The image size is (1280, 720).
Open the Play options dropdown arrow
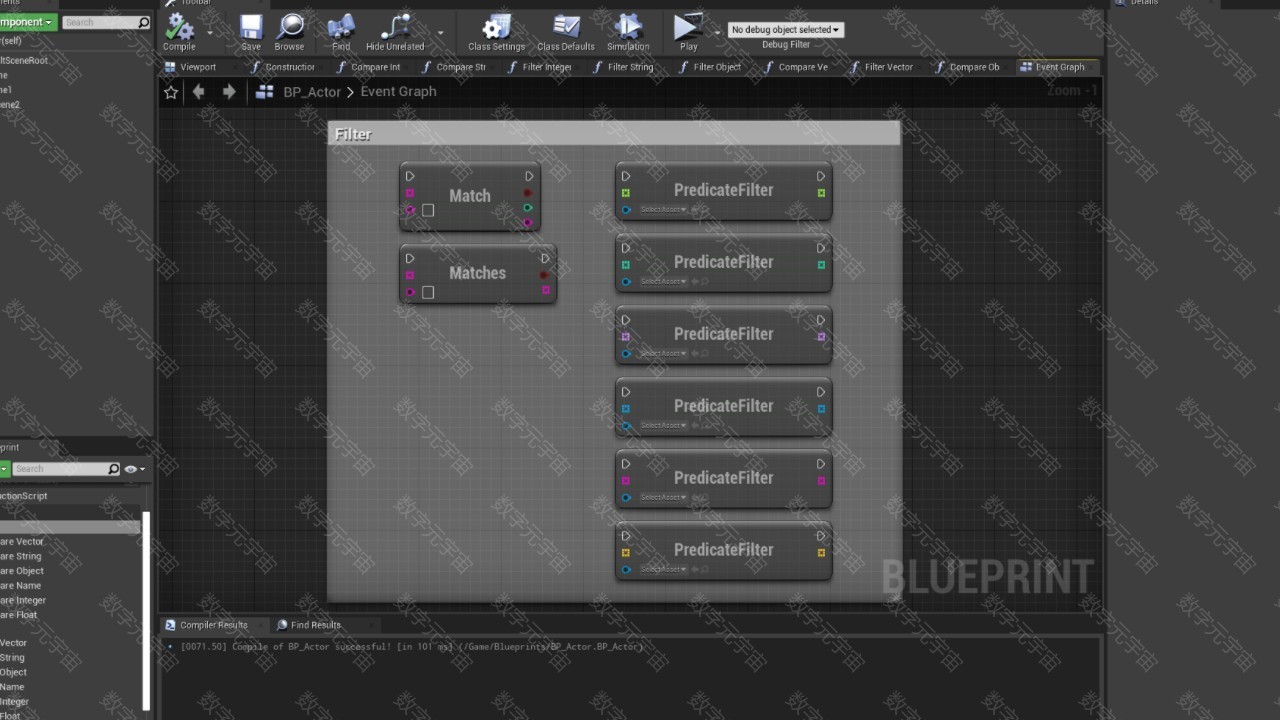717,32
